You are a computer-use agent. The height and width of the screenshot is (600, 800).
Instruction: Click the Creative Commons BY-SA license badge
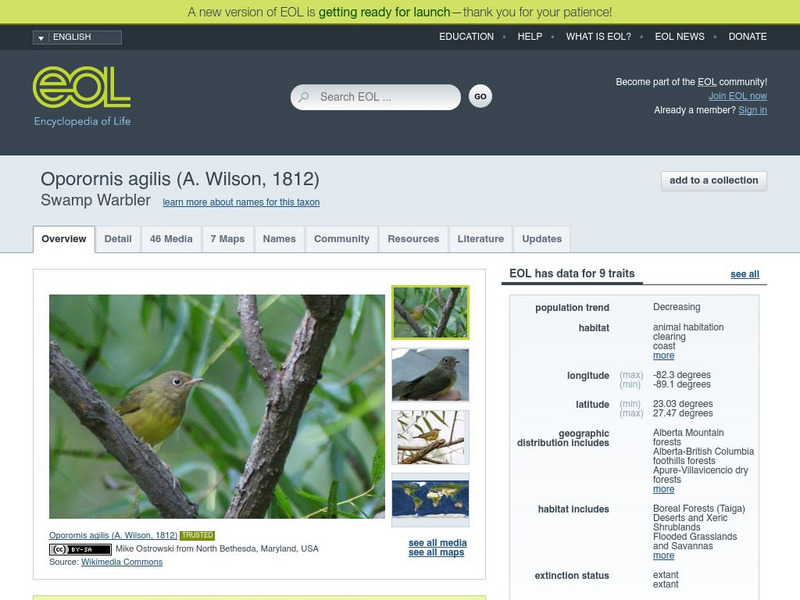coord(80,549)
